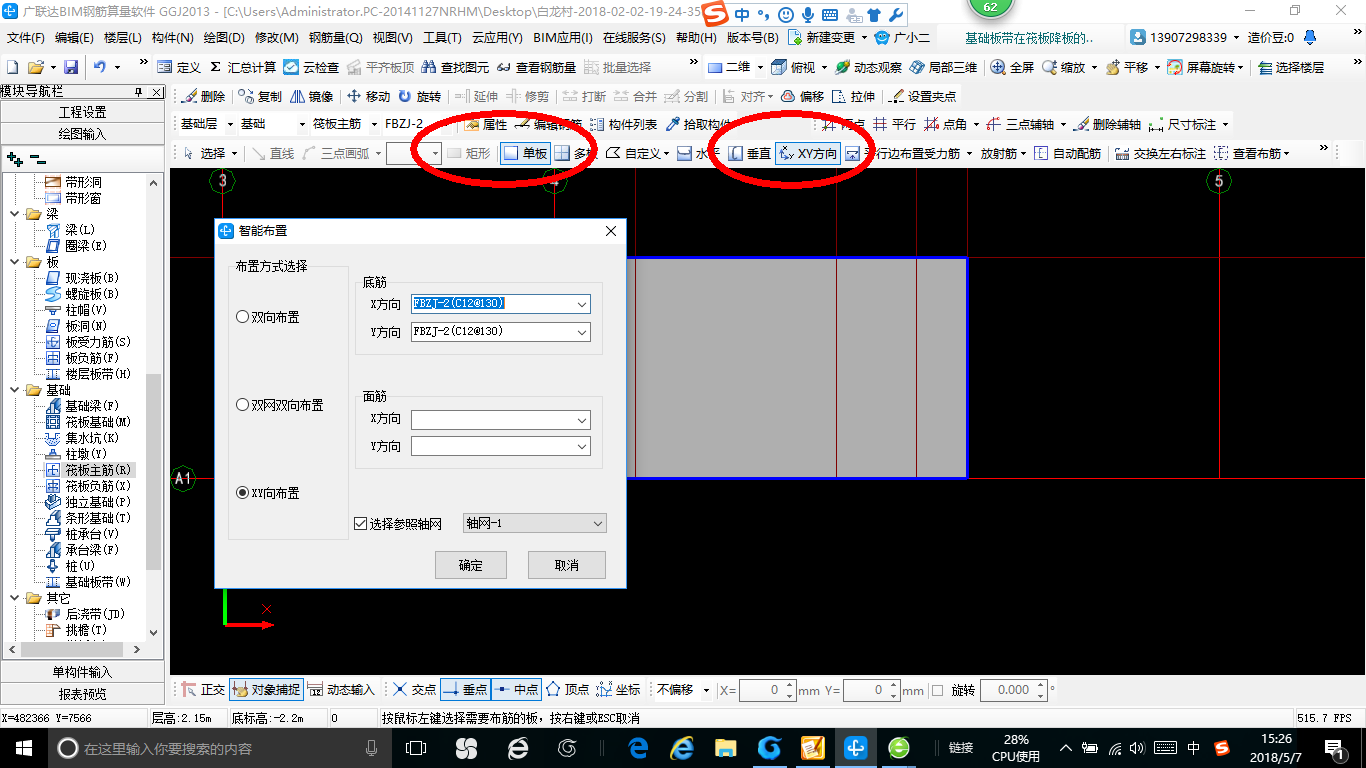Open 工程设置 navigation section
This screenshot has height=768, width=1366.
click(x=82, y=112)
